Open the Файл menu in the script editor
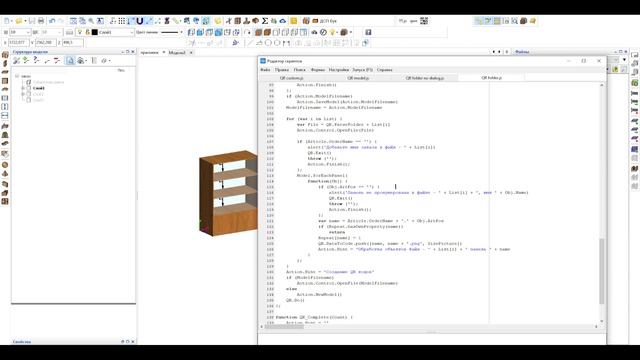640x360 pixels. [265, 70]
